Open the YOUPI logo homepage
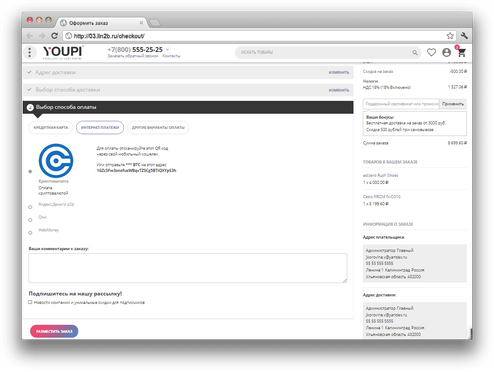The height and width of the screenshot is (372, 494). coord(63,52)
